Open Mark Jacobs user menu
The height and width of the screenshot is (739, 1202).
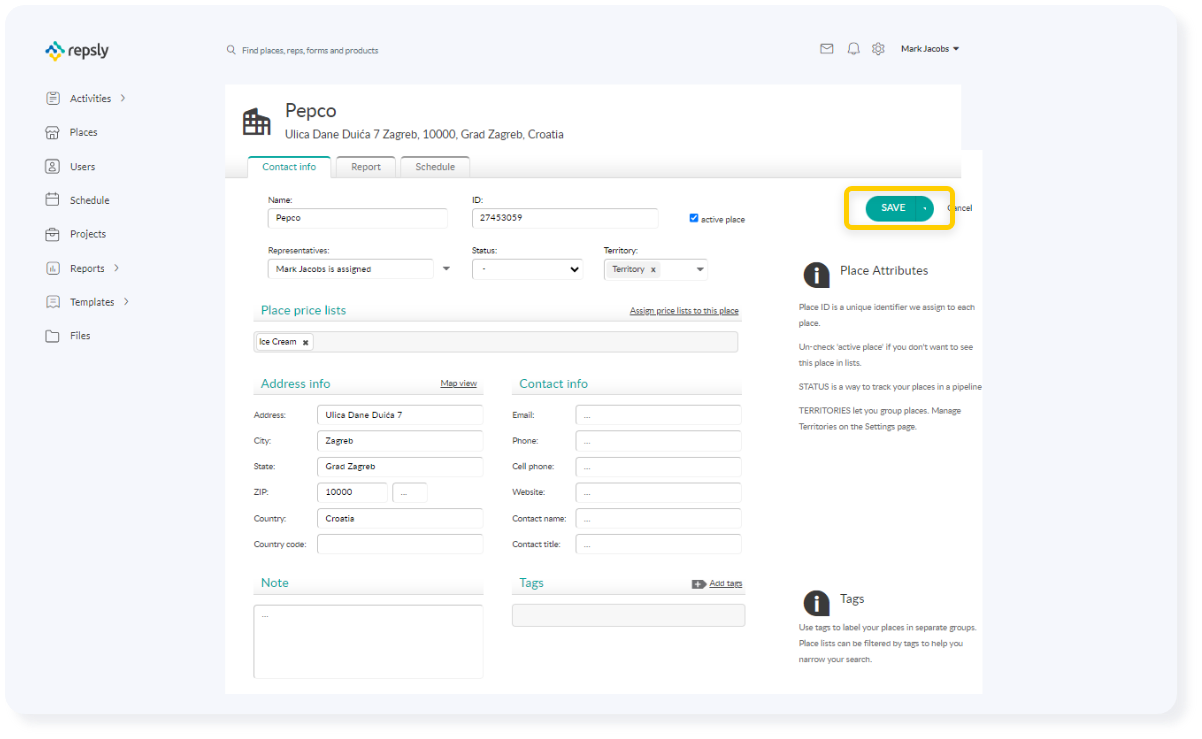click(x=930, y=48)
